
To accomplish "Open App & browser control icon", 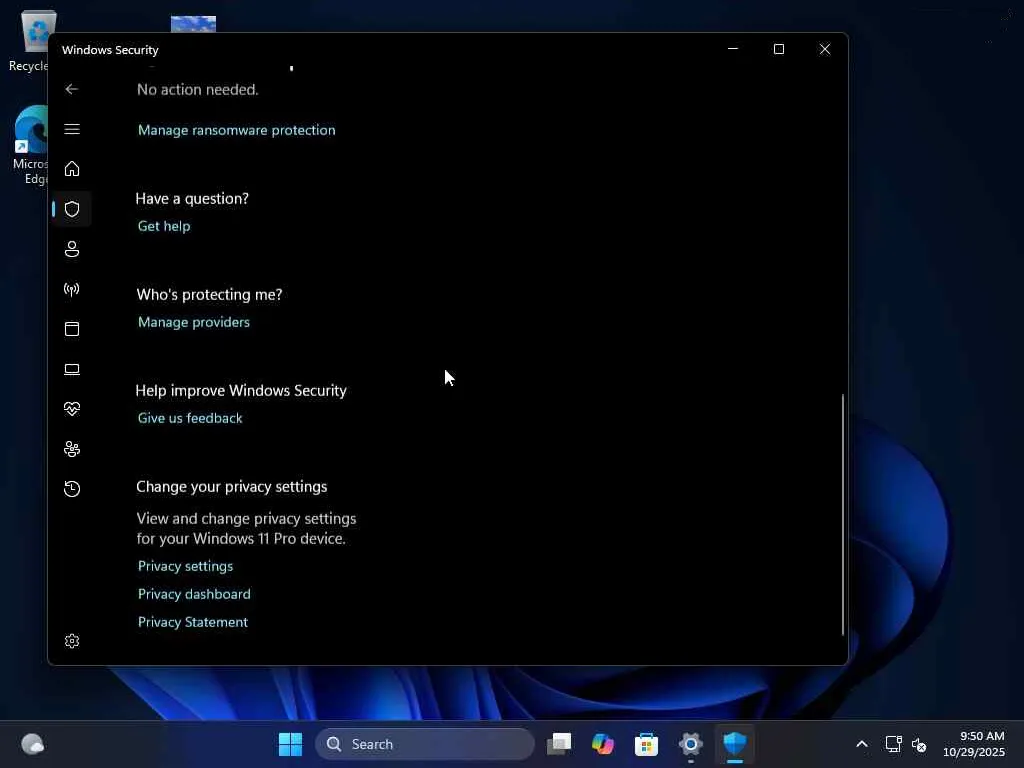I will point(72,328).
